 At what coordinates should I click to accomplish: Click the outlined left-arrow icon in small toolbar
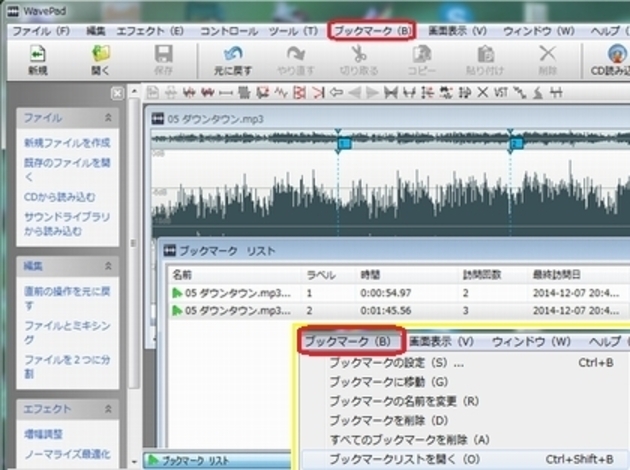point(336,93)
